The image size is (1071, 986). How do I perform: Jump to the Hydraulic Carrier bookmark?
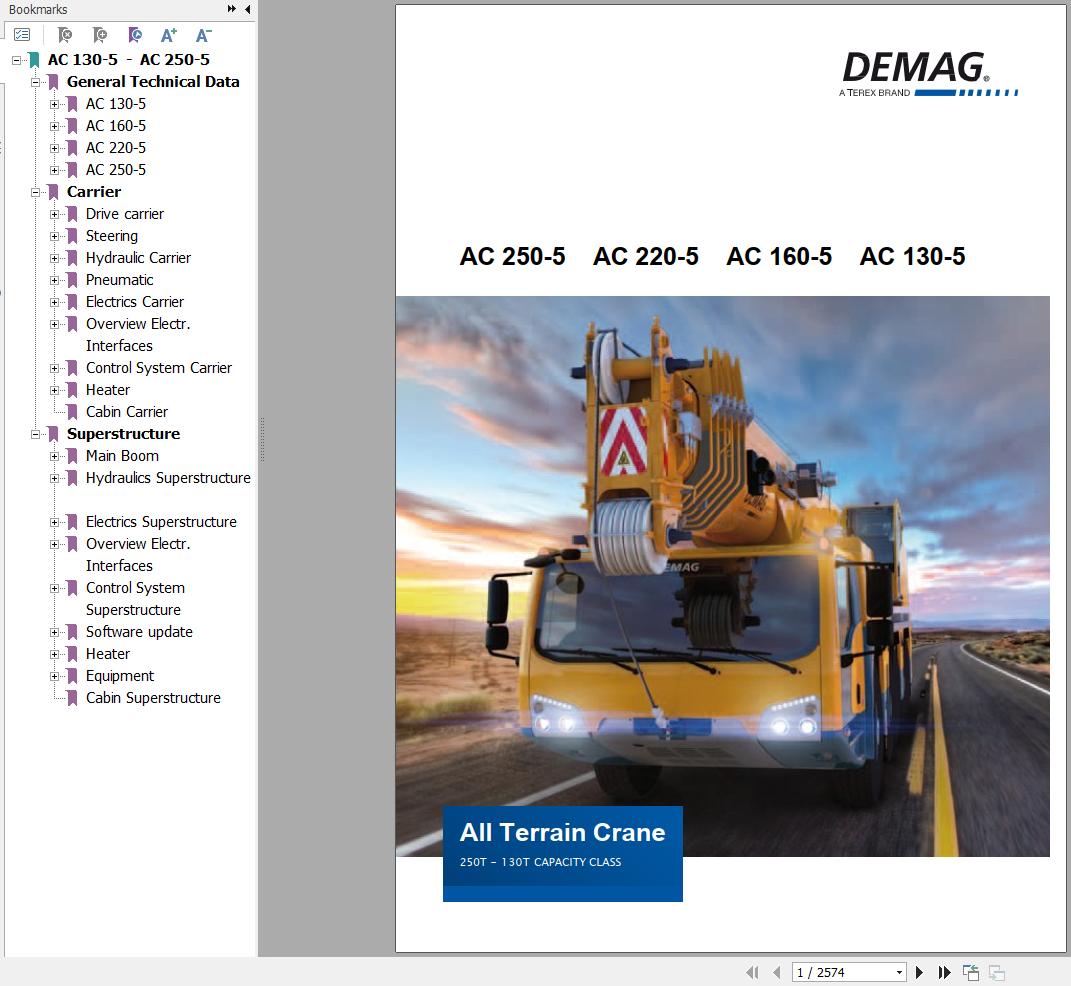coord(138,258)
